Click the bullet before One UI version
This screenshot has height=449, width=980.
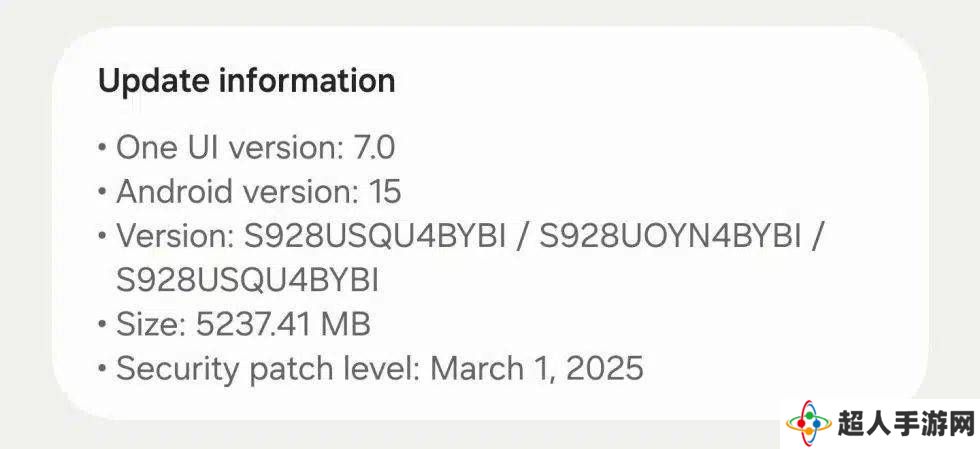click(x=102, y=149)
